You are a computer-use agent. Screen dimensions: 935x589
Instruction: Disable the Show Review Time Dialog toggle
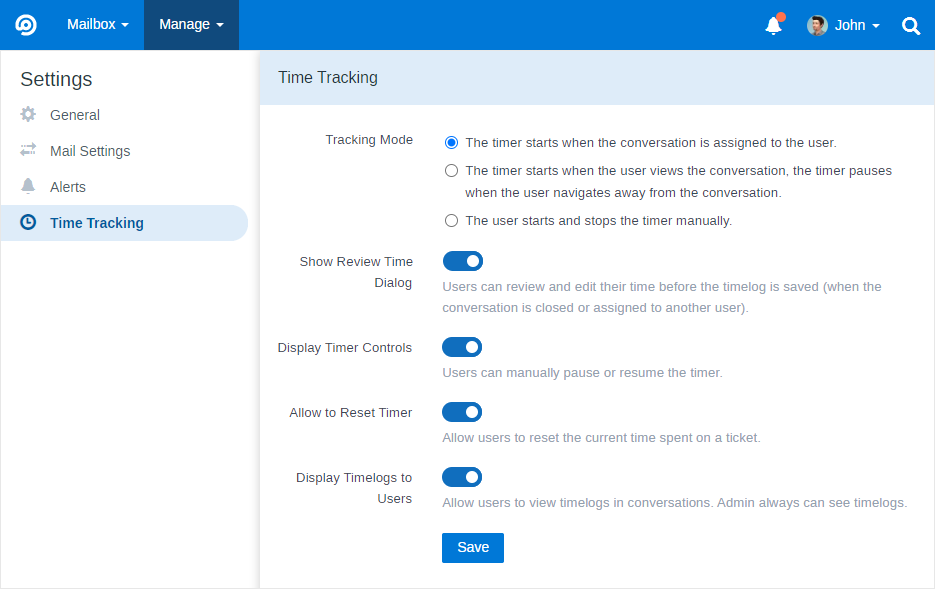[462, 260]
